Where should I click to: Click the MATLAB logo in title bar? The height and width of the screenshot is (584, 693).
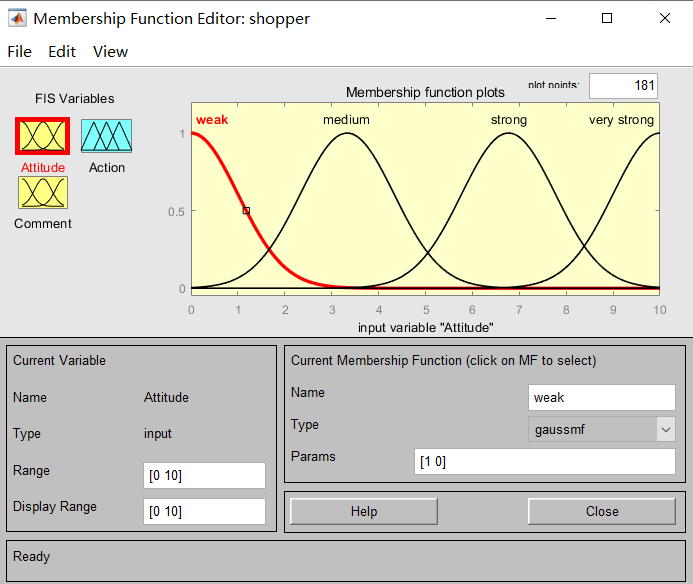click(x=17, y=18)
